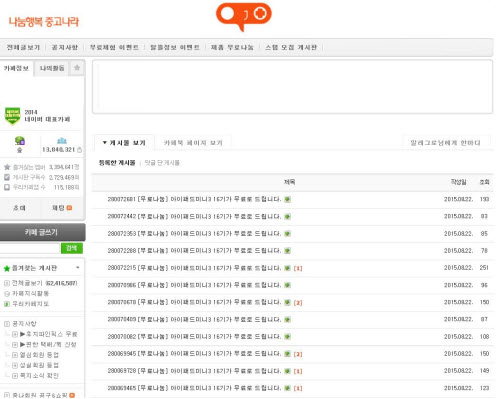Click green image icon on post 280072442
The width and height of the screenshot is (500, 399).
287,217
